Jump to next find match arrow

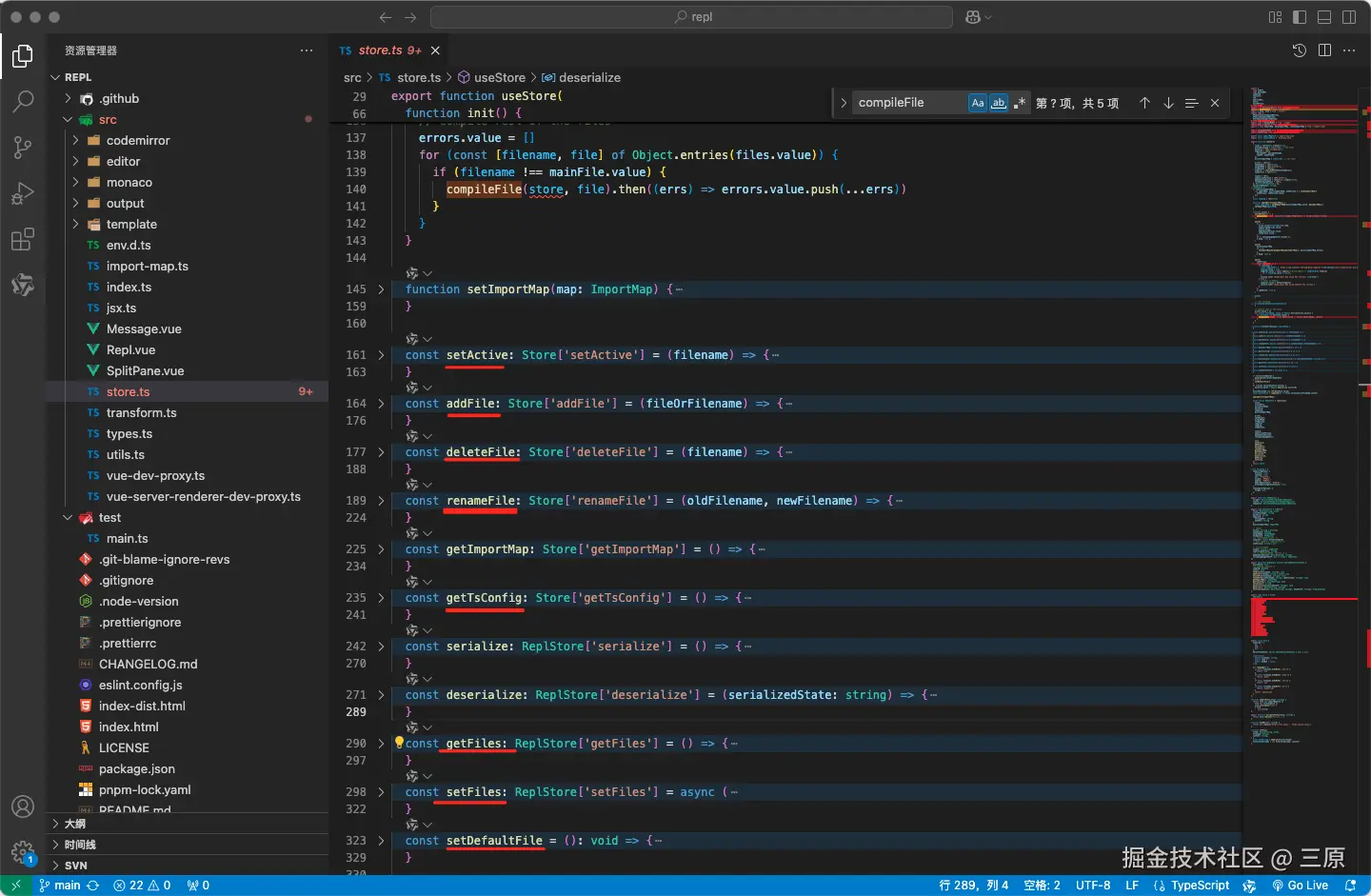point(1168,103)
